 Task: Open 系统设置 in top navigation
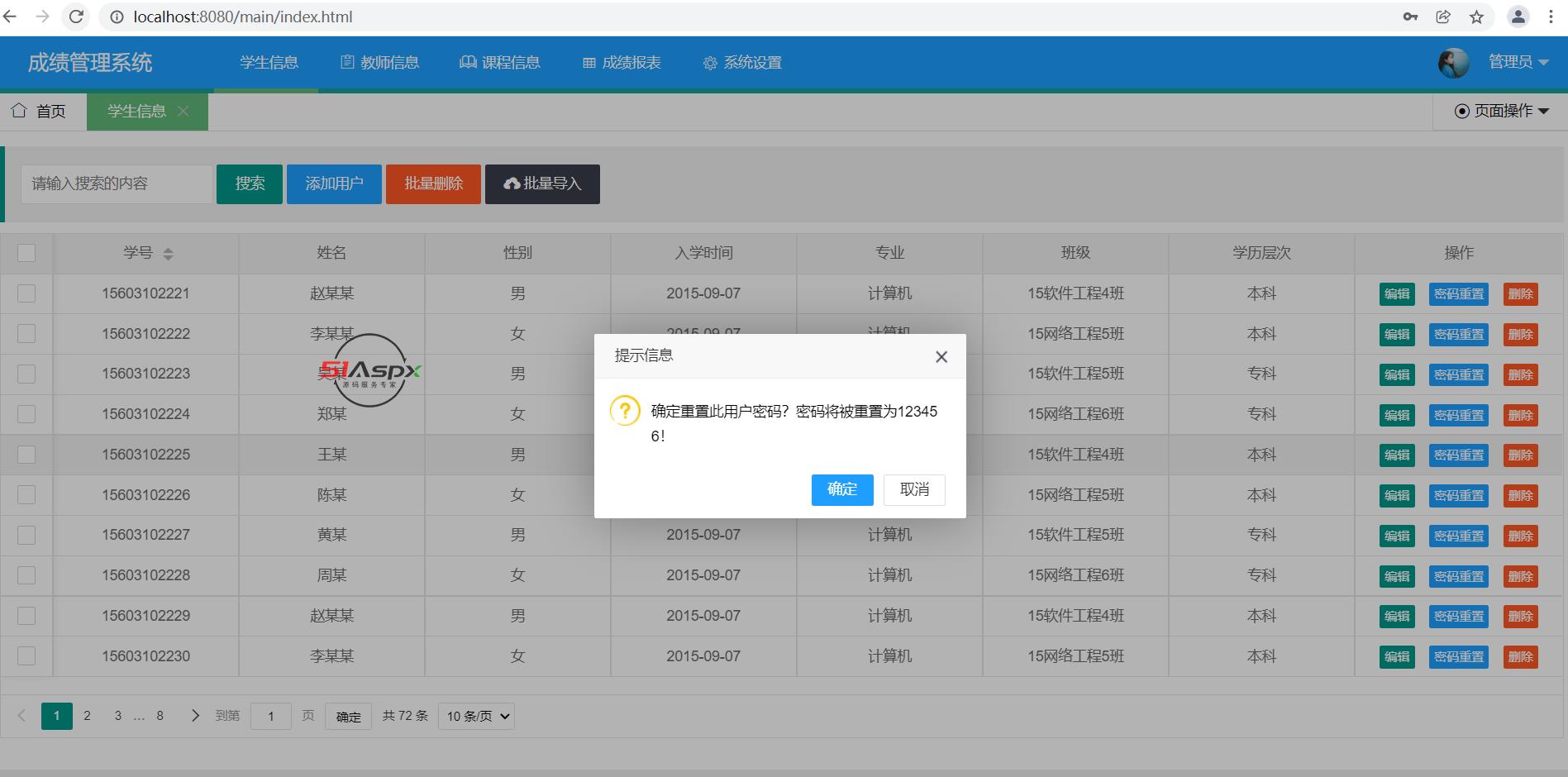742,63
